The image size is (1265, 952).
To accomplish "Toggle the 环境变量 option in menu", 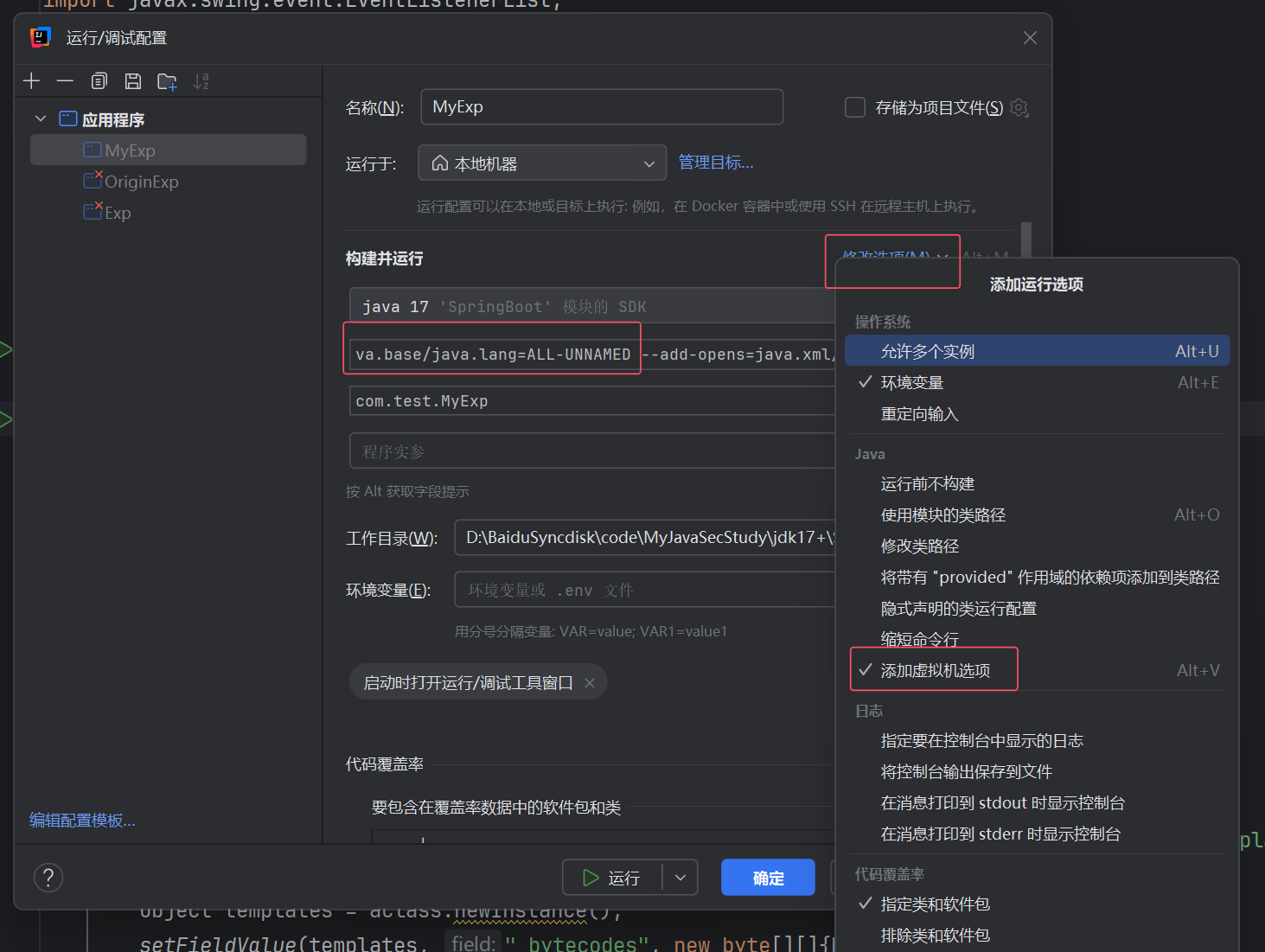I will [x=911, y=382].
